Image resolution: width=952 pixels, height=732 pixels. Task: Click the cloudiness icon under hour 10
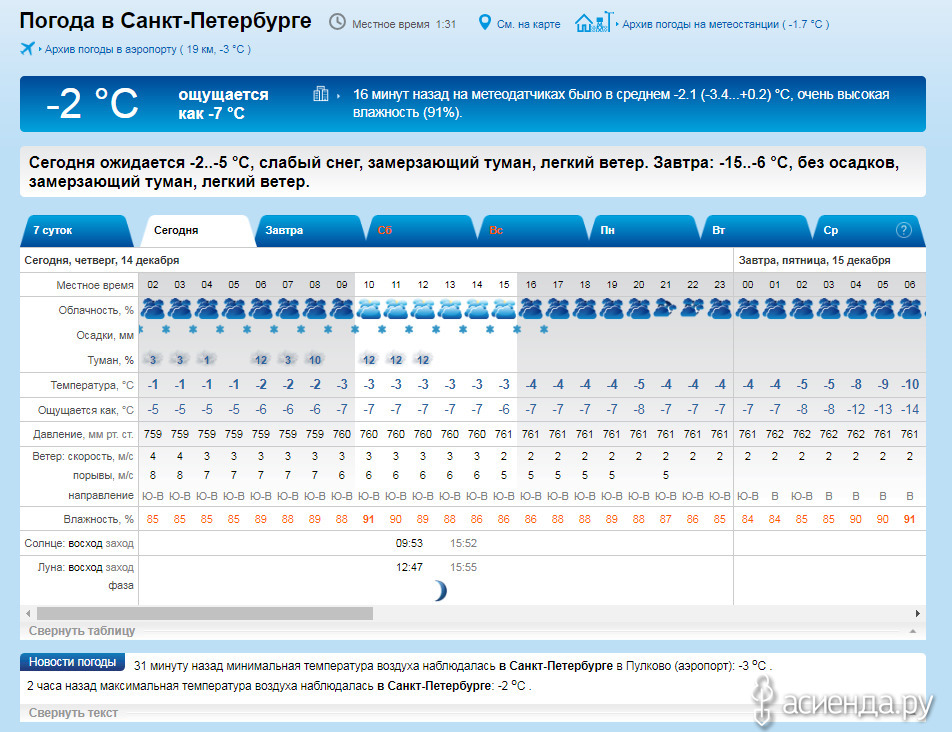[369, 309]
